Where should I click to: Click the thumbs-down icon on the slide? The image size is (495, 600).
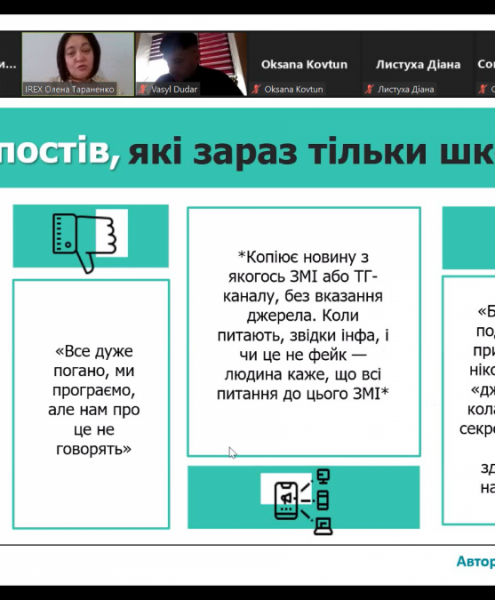(85, 243)
